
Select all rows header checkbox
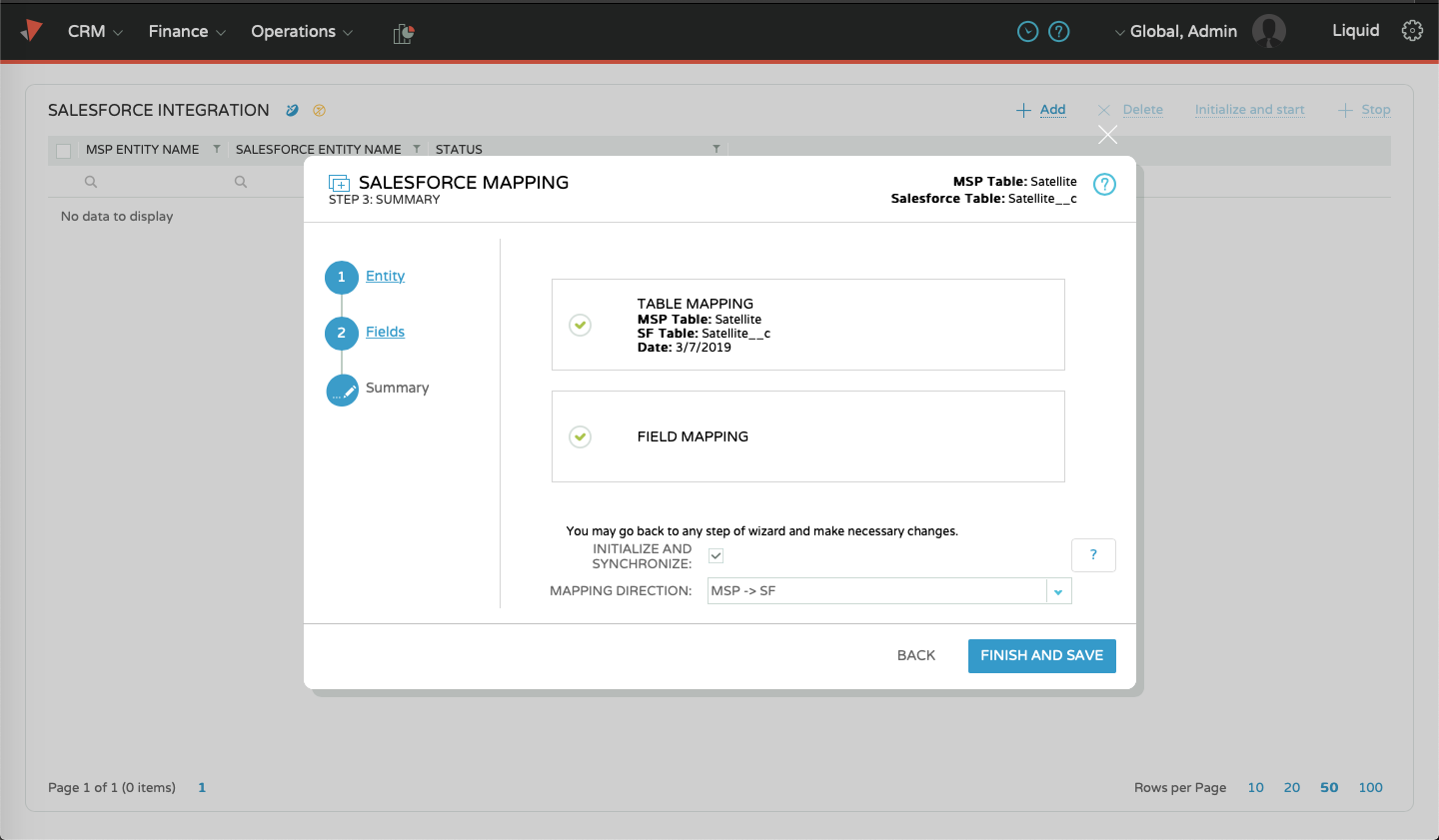click(64, 151)
